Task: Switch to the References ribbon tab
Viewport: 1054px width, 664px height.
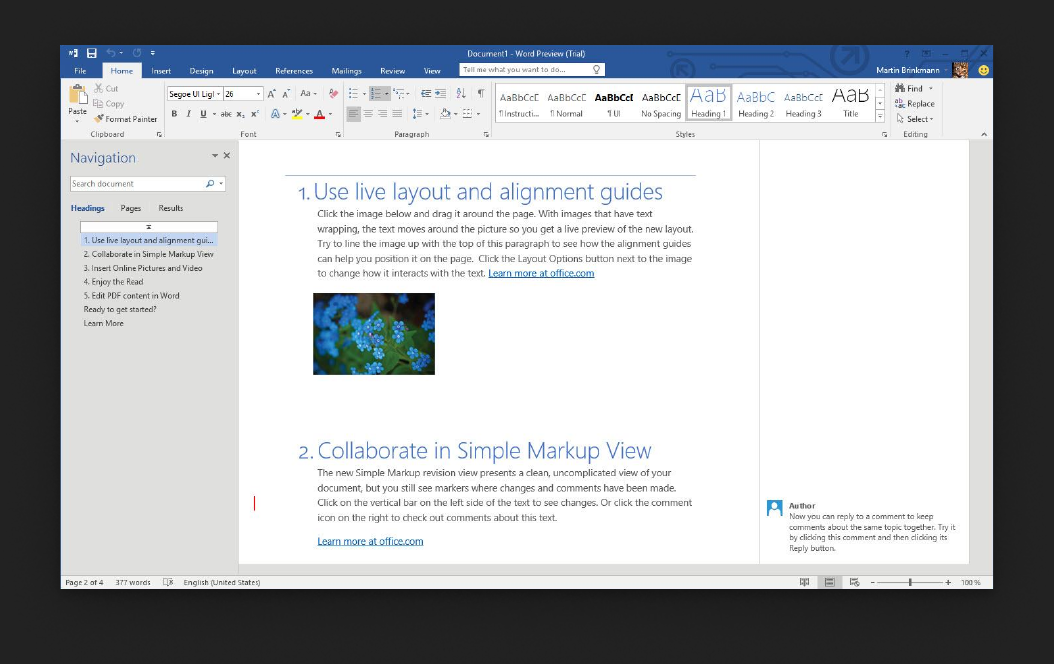Action: click(x=294, y=71)
